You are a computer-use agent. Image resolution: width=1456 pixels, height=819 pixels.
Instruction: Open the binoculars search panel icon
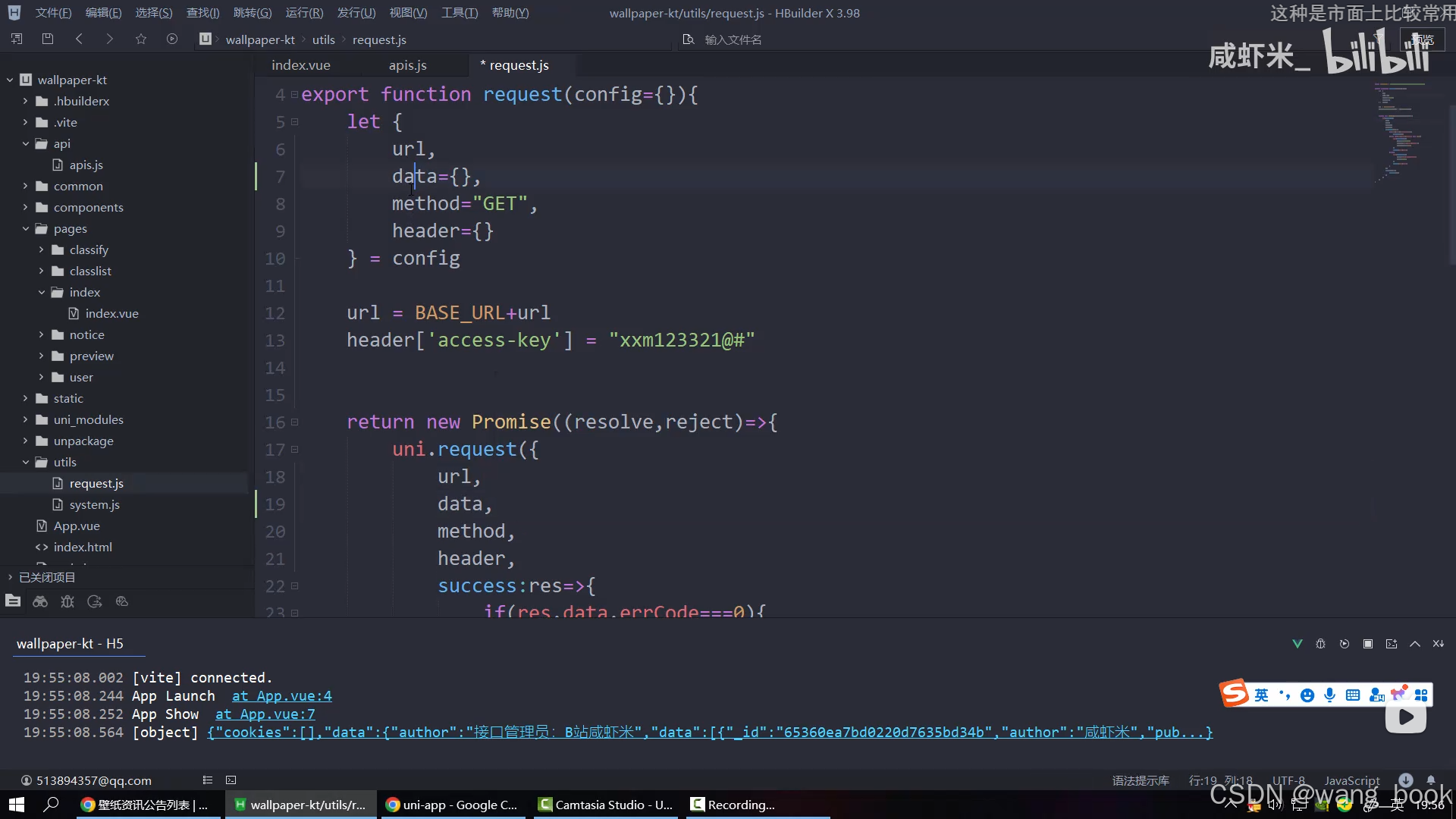click(x=40, y=601)
